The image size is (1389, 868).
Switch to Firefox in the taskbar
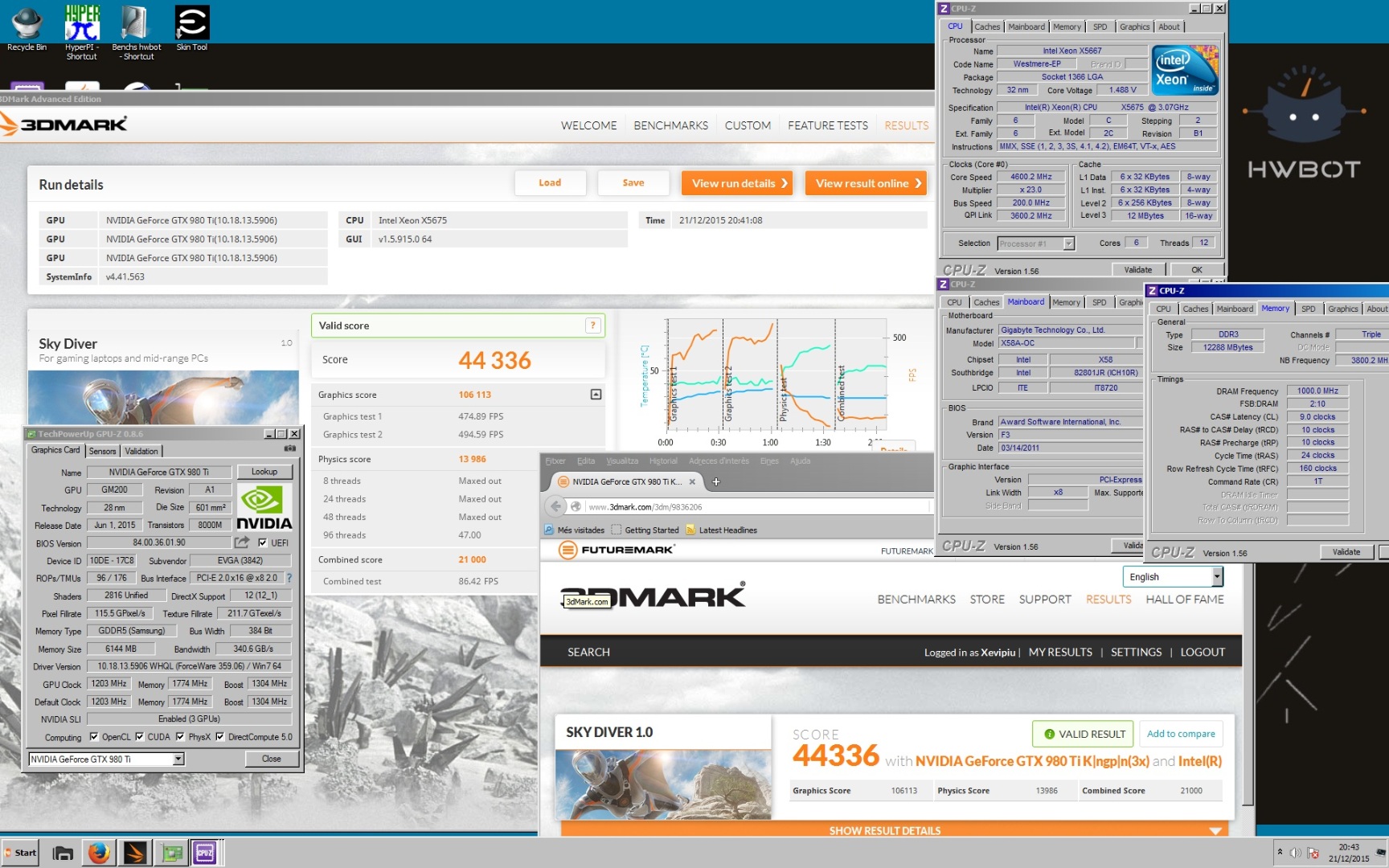[x=99, y=853]
